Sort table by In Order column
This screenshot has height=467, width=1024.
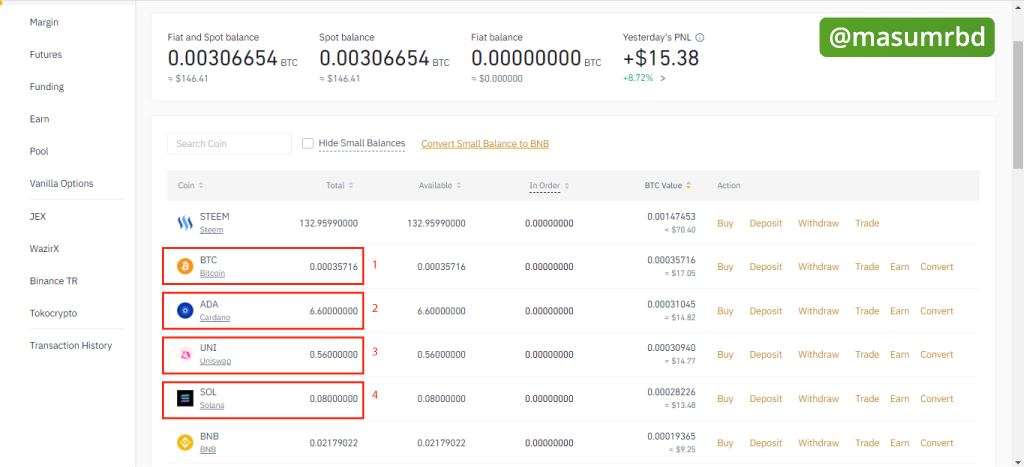(549, 185)
